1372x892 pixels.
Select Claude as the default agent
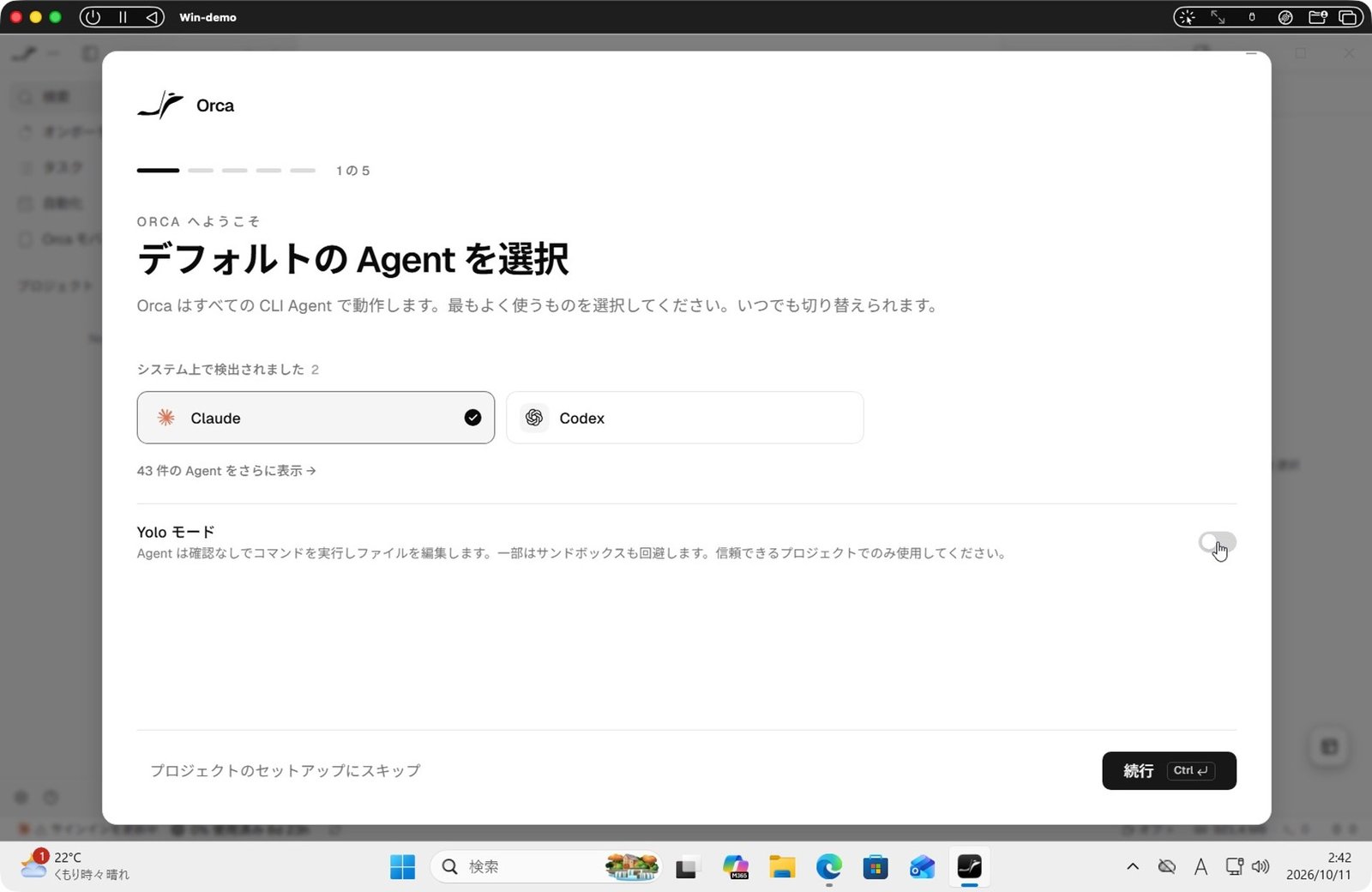(x=316, y=418)
